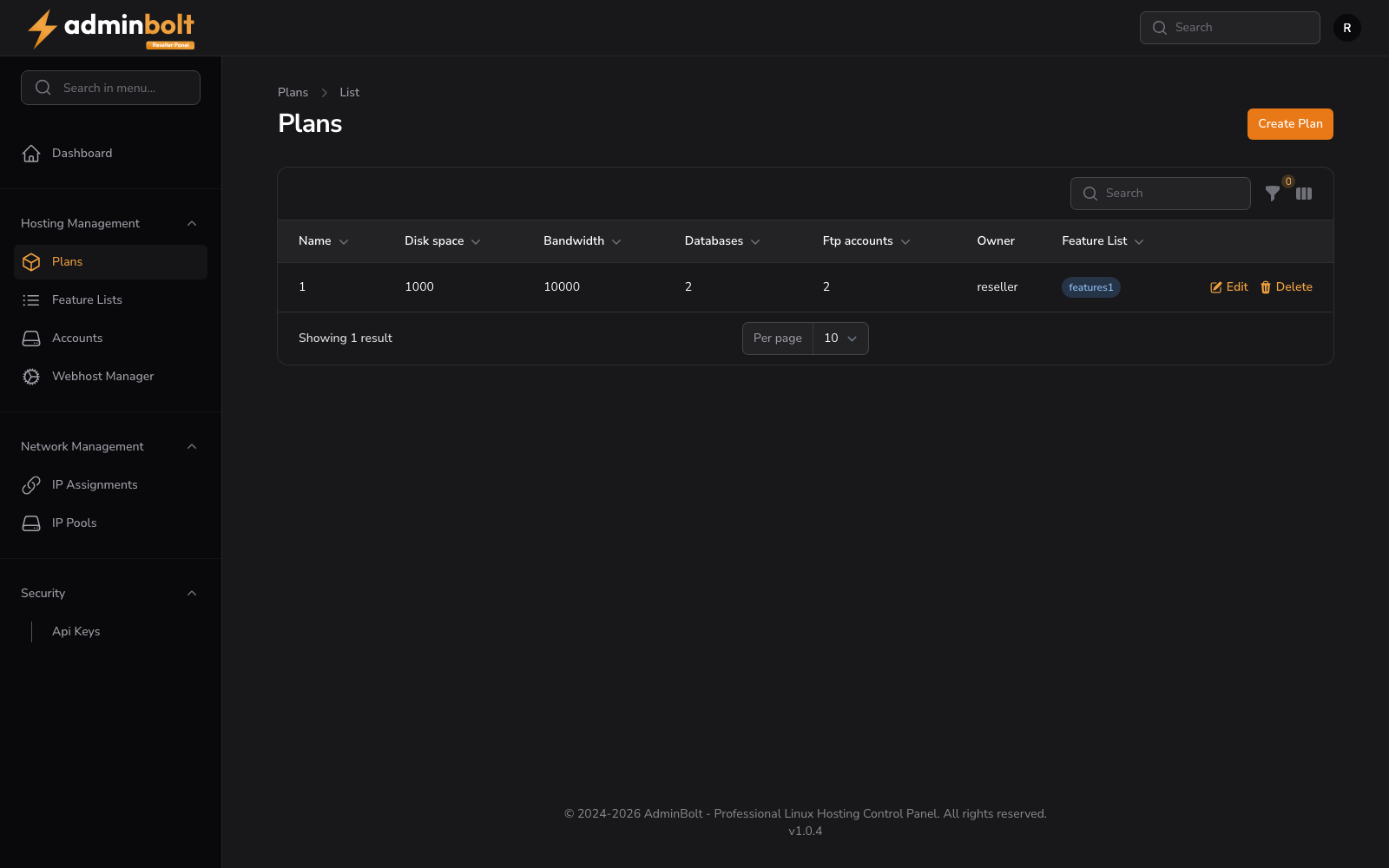Sort by Feature List column
The image size is (1389, 868).
[1103, 241]
